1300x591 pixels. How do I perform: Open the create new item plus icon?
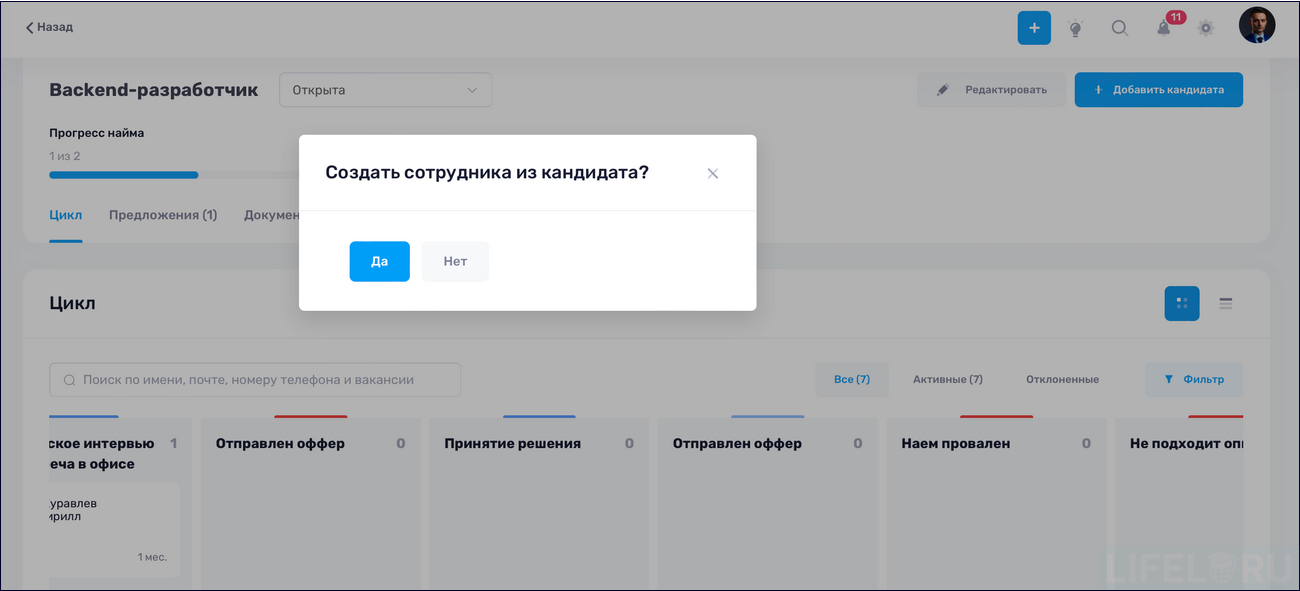coord(1034,27)
